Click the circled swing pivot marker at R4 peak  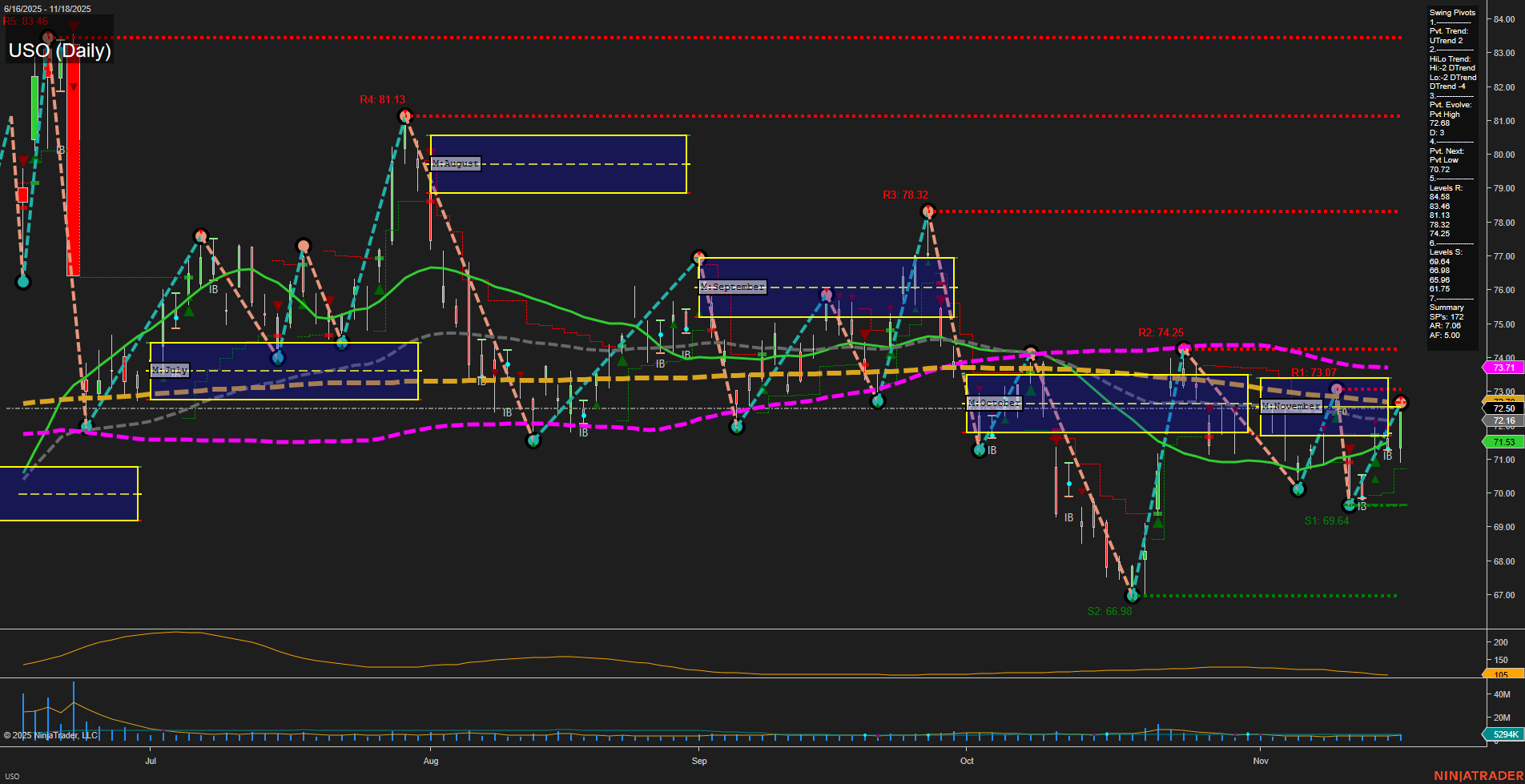pos(404,115)
